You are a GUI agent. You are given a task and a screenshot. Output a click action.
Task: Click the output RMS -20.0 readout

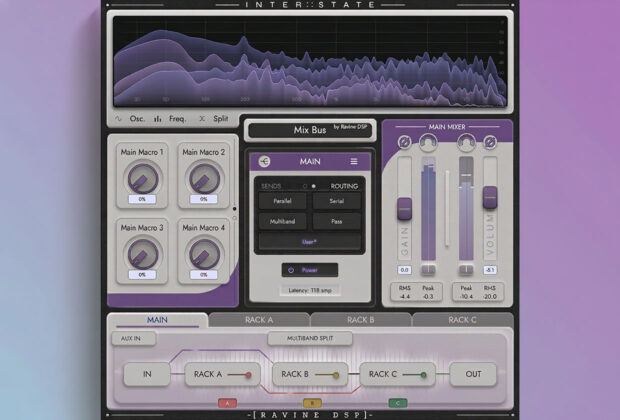click(x=490, y=292)
